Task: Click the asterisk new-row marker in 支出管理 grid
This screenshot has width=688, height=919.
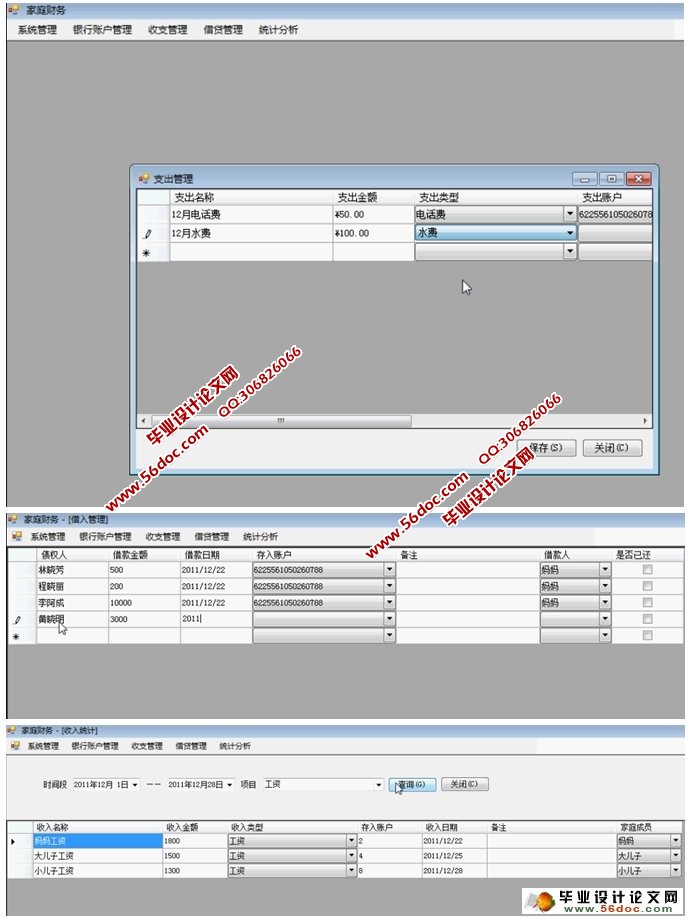Action: pos(148,253)
